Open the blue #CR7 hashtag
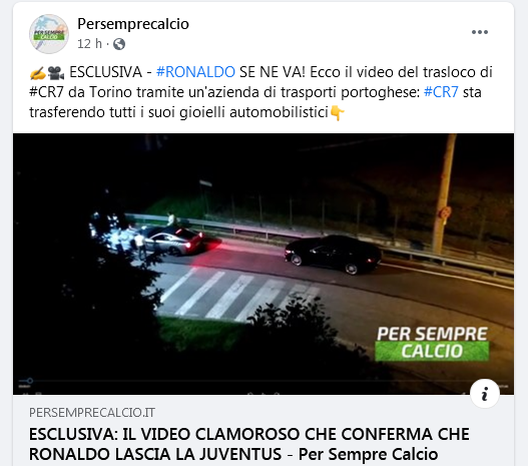Viewport: 528px width, 466px height. click(x=441, y=92)
